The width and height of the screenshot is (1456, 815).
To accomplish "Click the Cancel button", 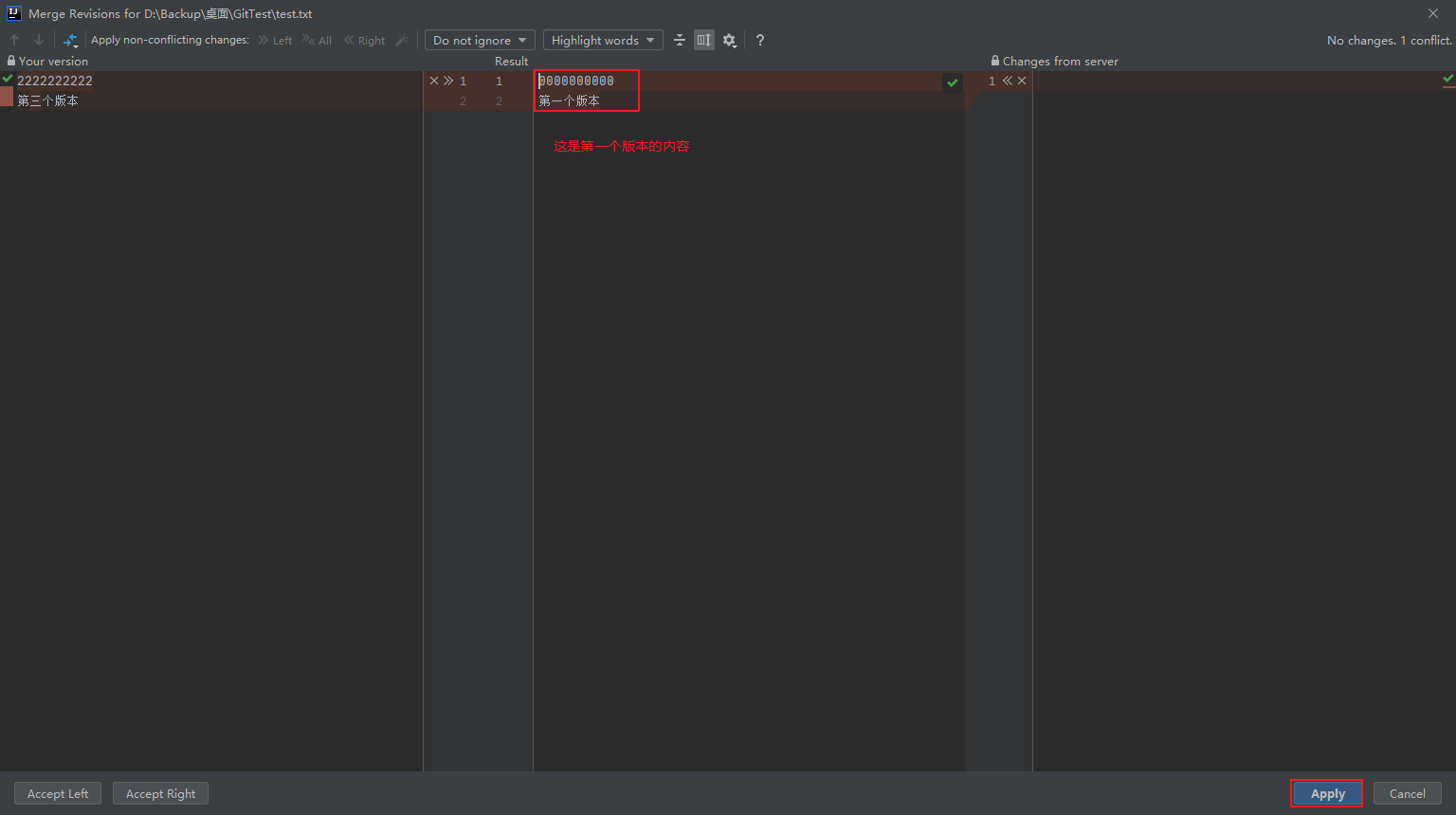I will 1407,793.
